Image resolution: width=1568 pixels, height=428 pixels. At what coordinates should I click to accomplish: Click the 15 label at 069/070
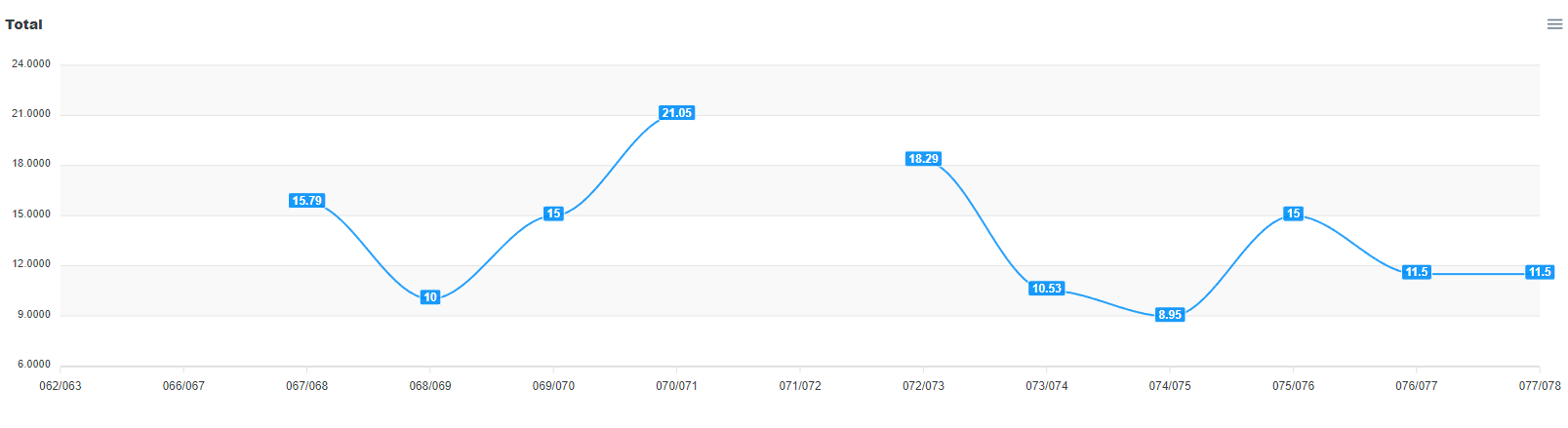[553, 214]
